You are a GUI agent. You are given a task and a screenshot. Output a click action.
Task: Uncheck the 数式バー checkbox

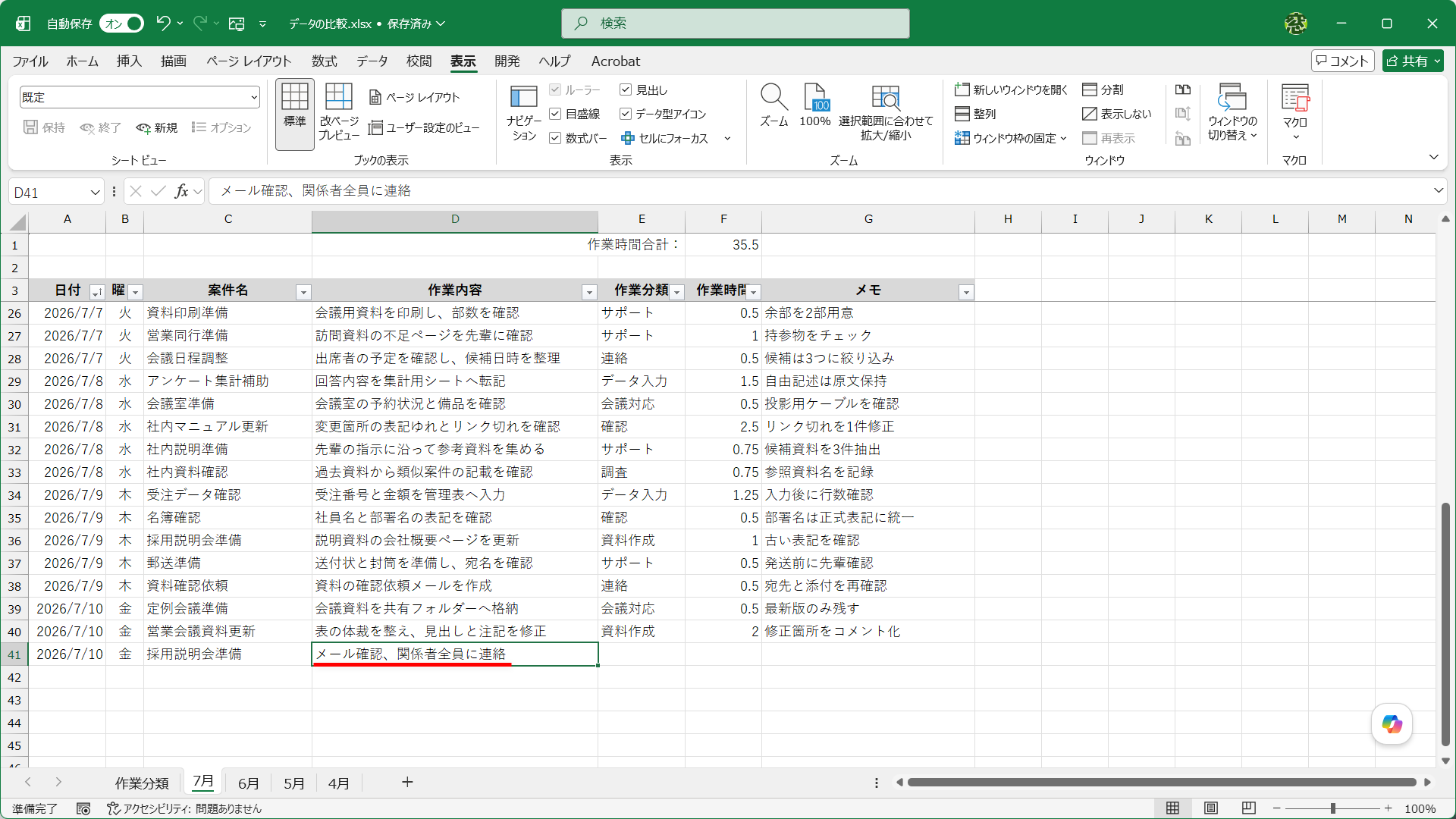(x=555, y=138)
